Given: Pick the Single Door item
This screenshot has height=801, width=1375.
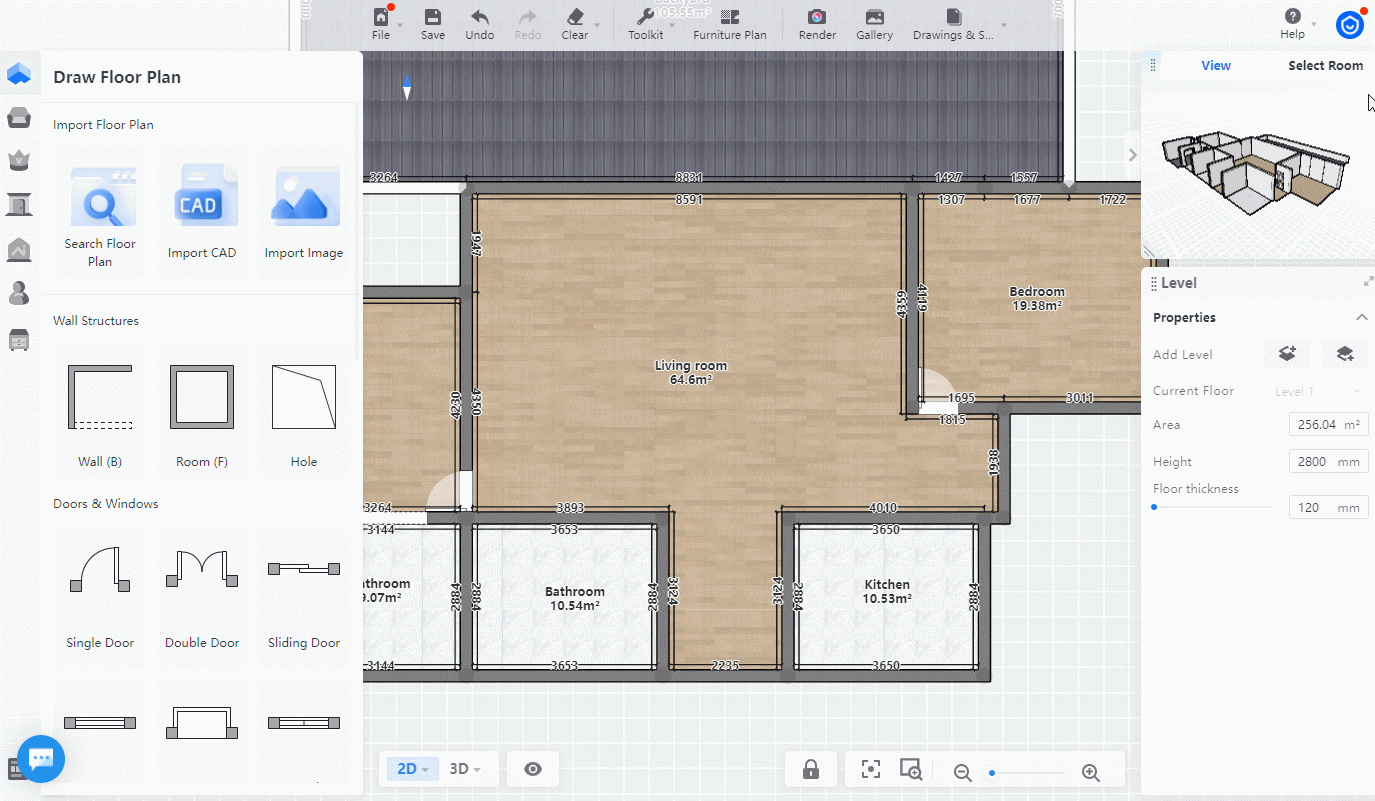Looking at the screenshot, I should point(100,595).
